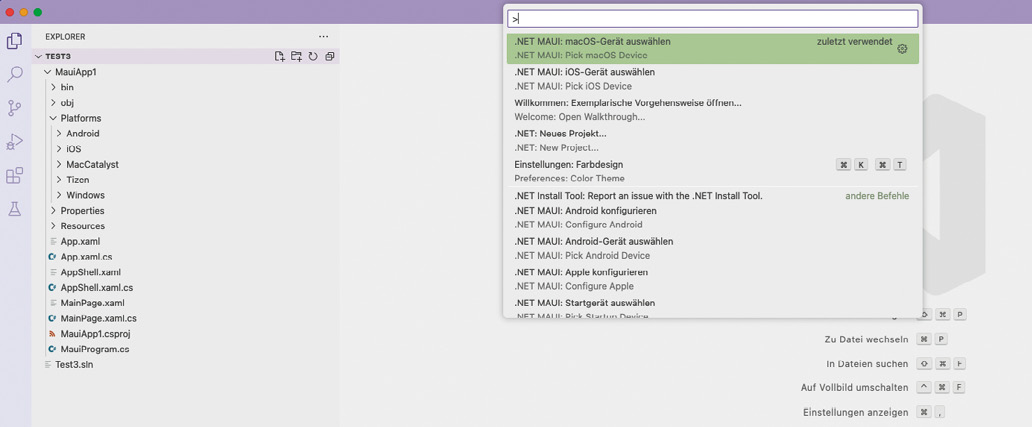Click the gear icon on macOS-Gerät command
Screen dimensions: 1032x427
tap(902, 49)
